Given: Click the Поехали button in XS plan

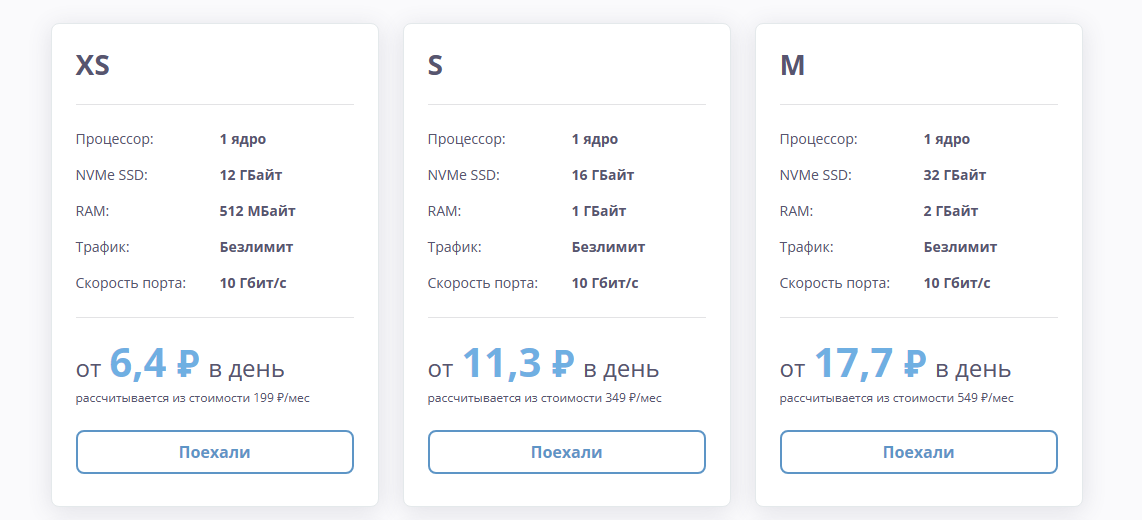Looking at the screenshot, I should (x=215, y=452).
